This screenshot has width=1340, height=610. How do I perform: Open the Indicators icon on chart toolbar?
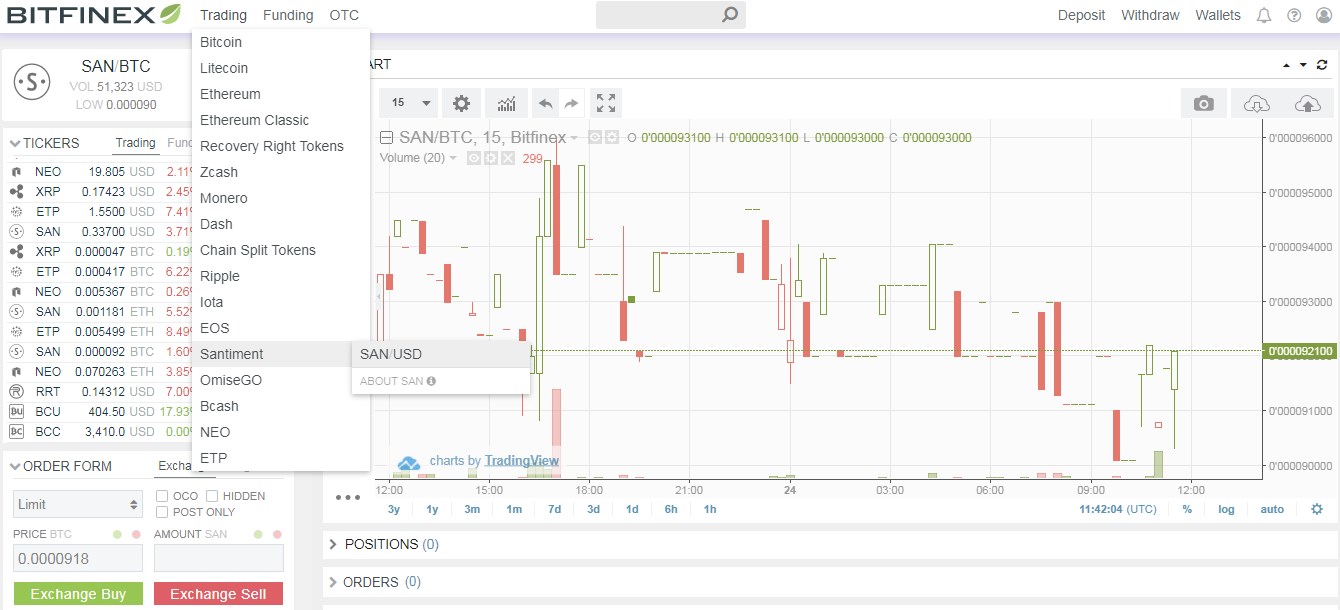[x=507, y=103]
